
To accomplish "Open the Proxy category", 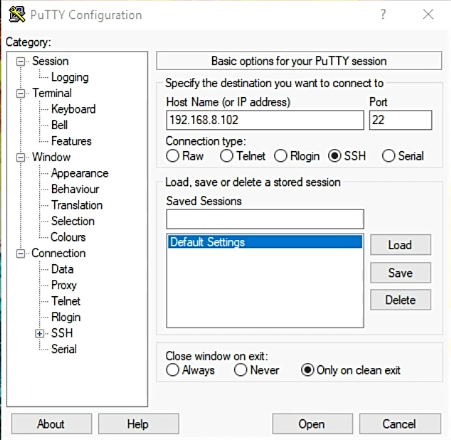I will click(x=64, y=285).
